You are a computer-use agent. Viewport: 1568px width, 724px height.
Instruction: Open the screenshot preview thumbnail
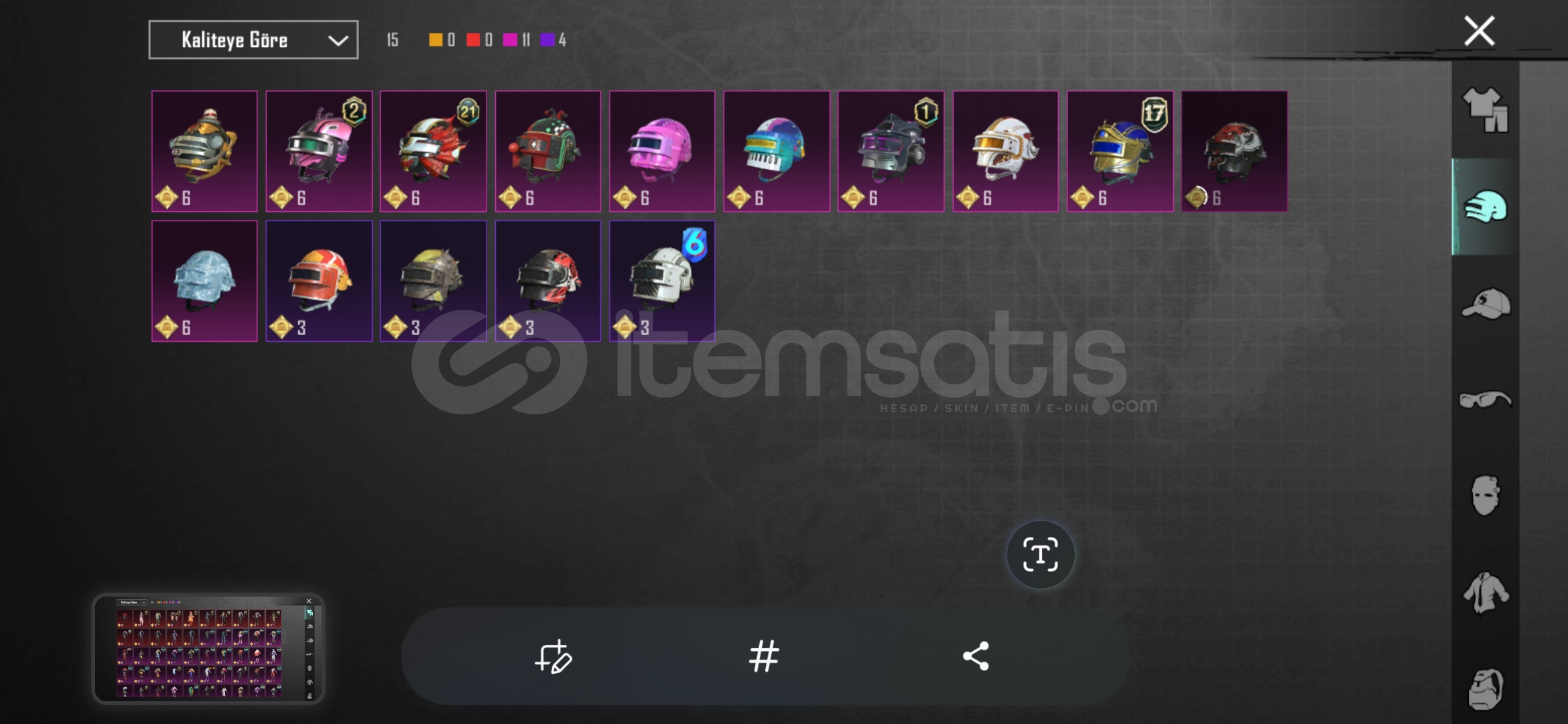click(208, 649)
